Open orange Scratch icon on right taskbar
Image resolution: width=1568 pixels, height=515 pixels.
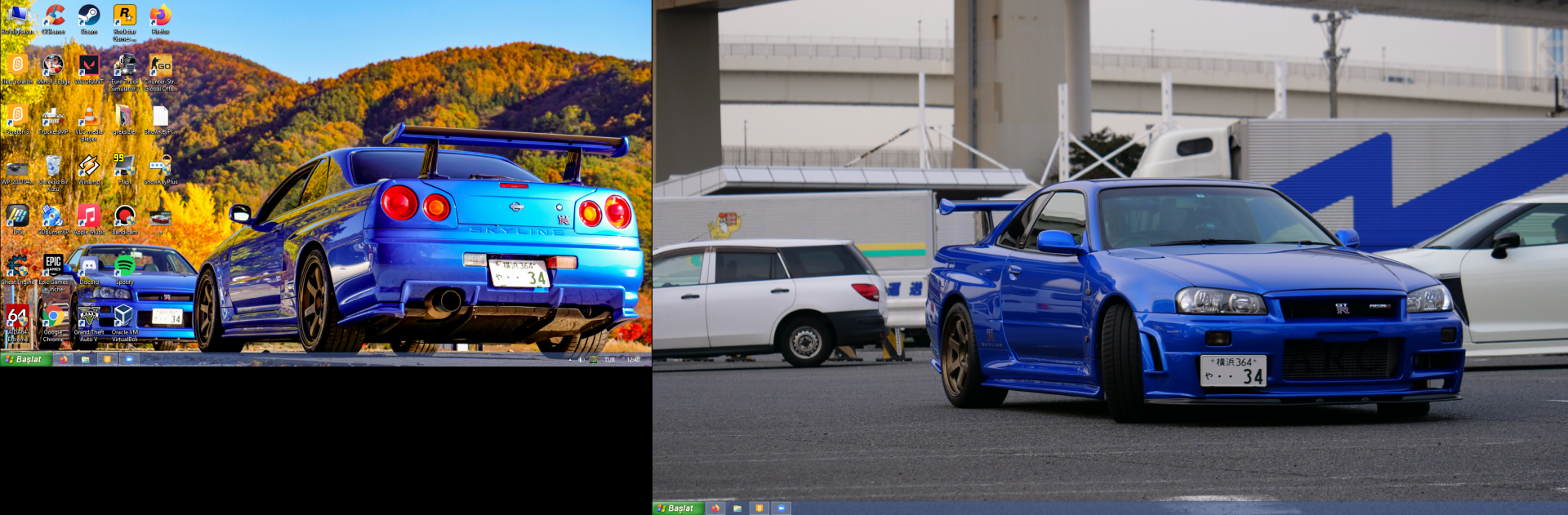pyautogui.click(x=759, y=508)
